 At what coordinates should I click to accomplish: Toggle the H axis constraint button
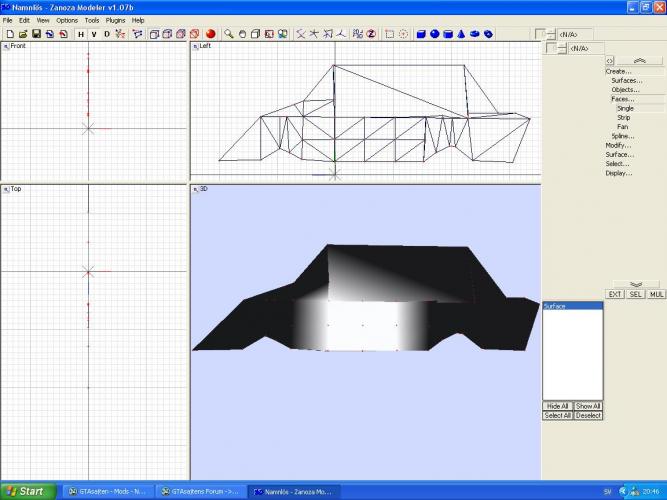pos(80,33)
